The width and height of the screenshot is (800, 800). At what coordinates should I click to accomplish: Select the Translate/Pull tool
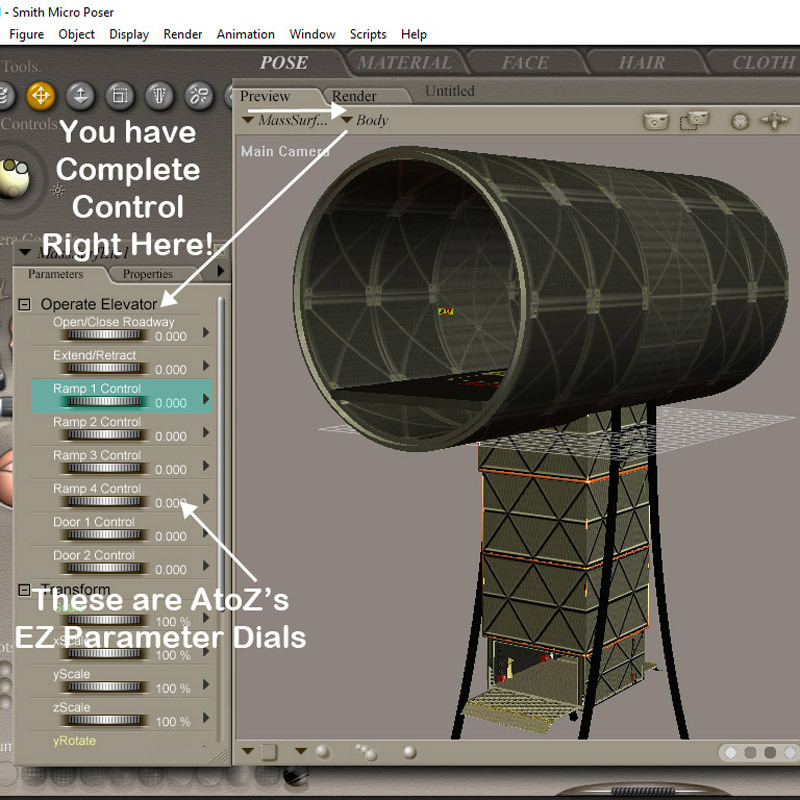(41, 95)
